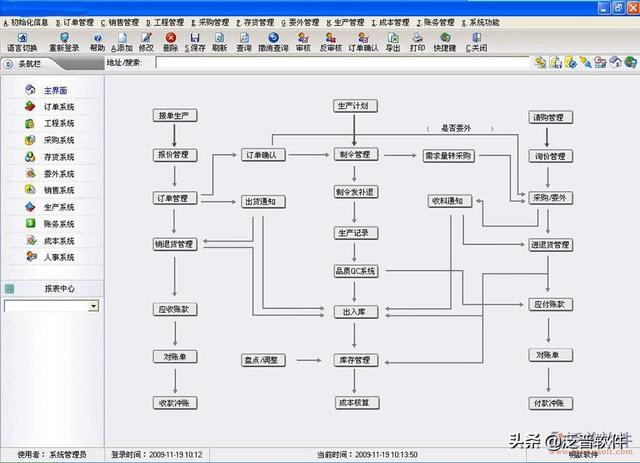Open the C销售管理 menu
Viewport: 640px width, 463px height.
[x=120, y=22]
